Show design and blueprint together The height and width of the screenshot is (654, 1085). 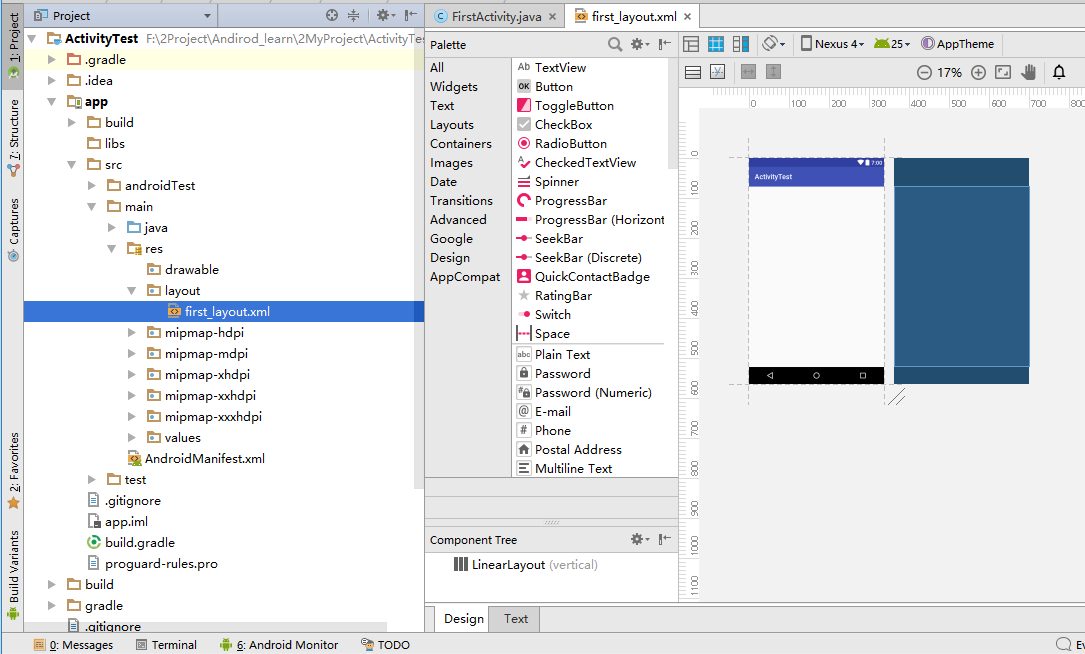coord(740,44)
